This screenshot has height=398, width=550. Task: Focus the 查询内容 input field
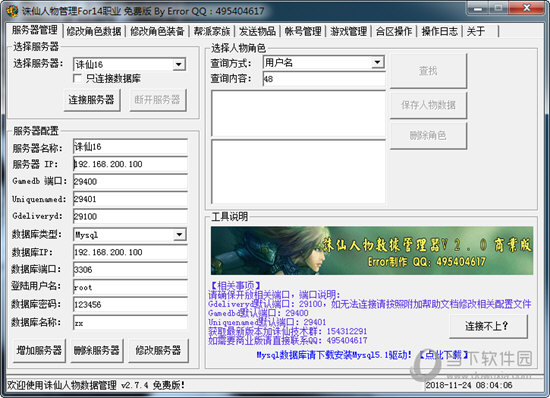click(x=324, y=79)
